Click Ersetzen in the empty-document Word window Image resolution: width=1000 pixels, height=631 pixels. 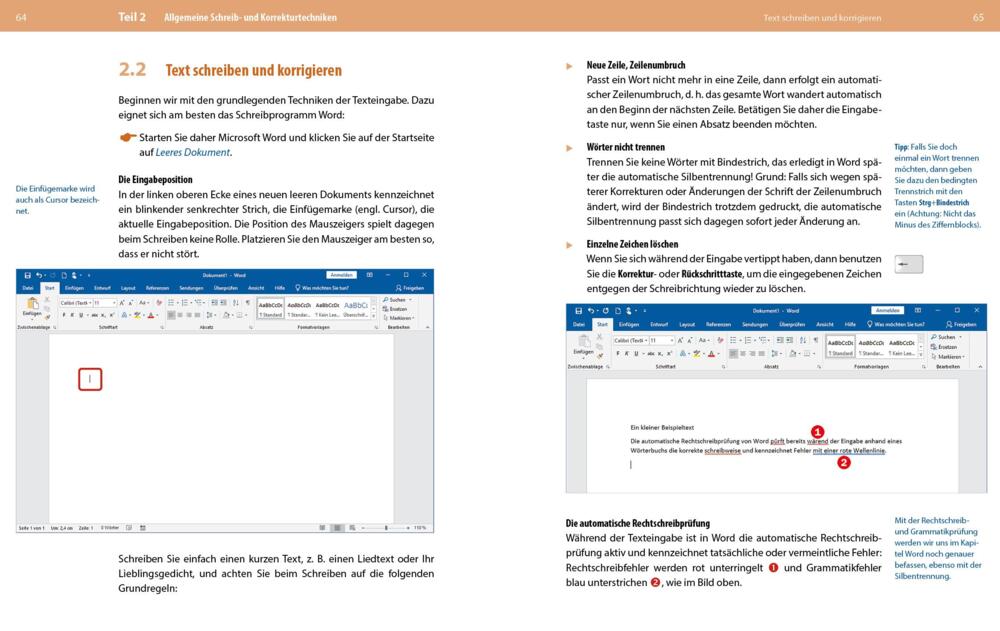point(395,309)
